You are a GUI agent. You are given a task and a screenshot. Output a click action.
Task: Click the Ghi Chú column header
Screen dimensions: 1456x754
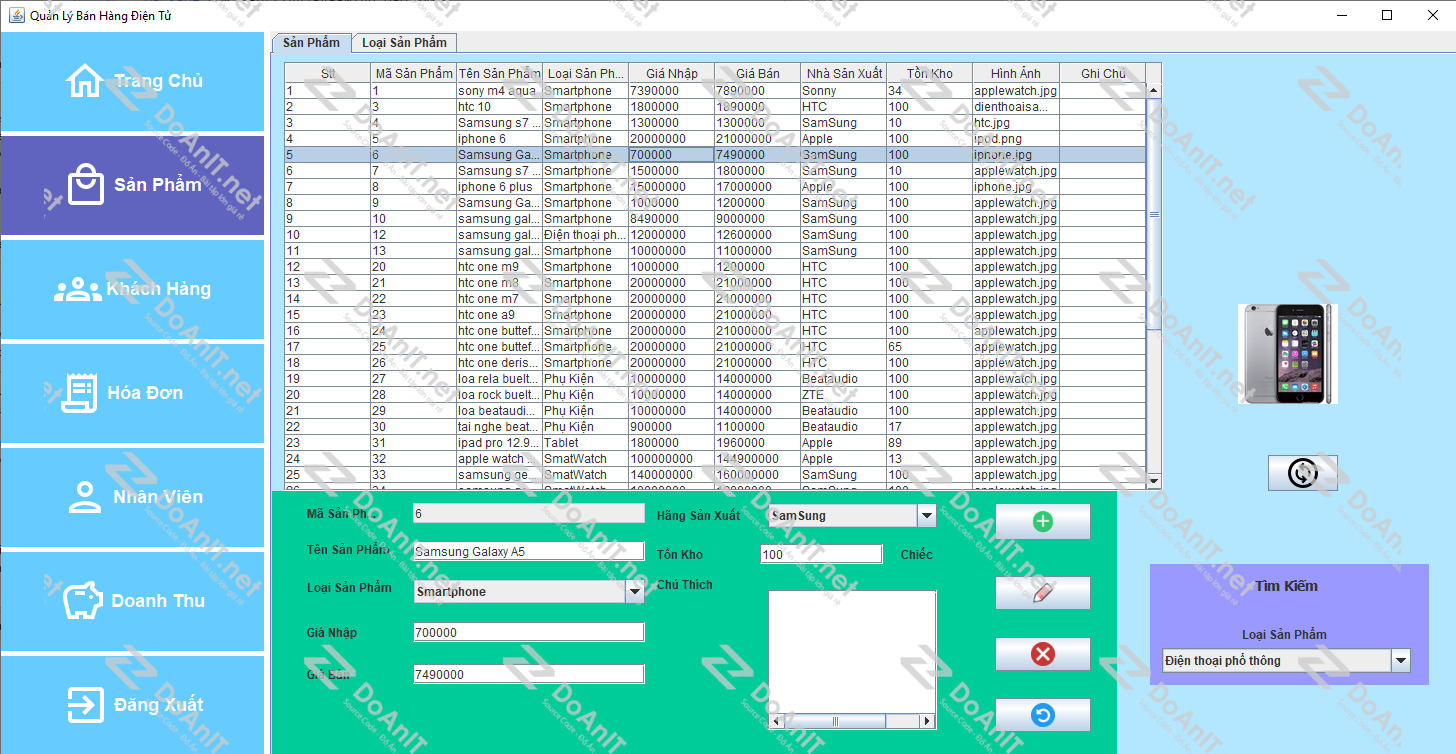[1102, 74]
